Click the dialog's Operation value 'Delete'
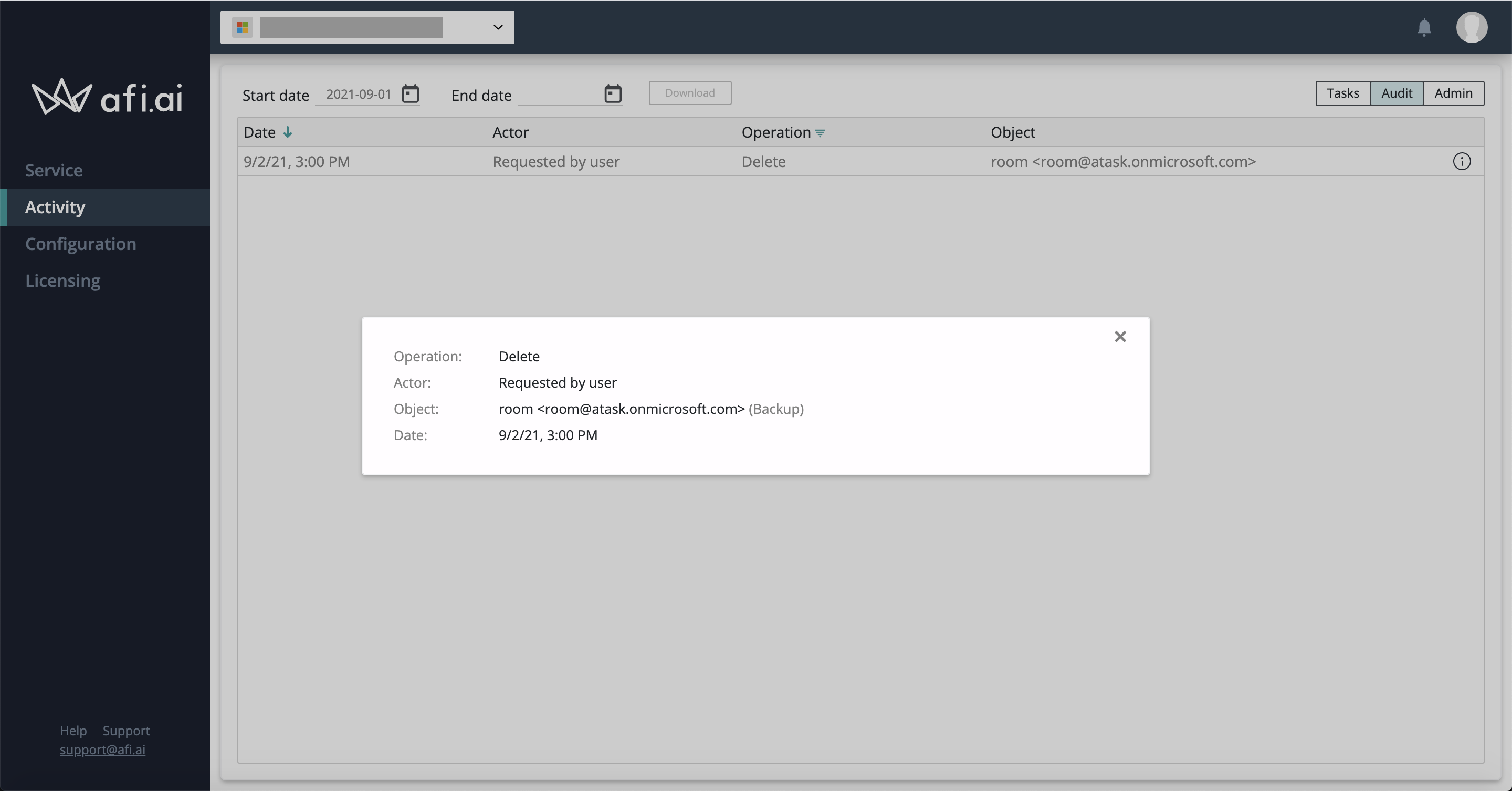 tap(519, 357)
